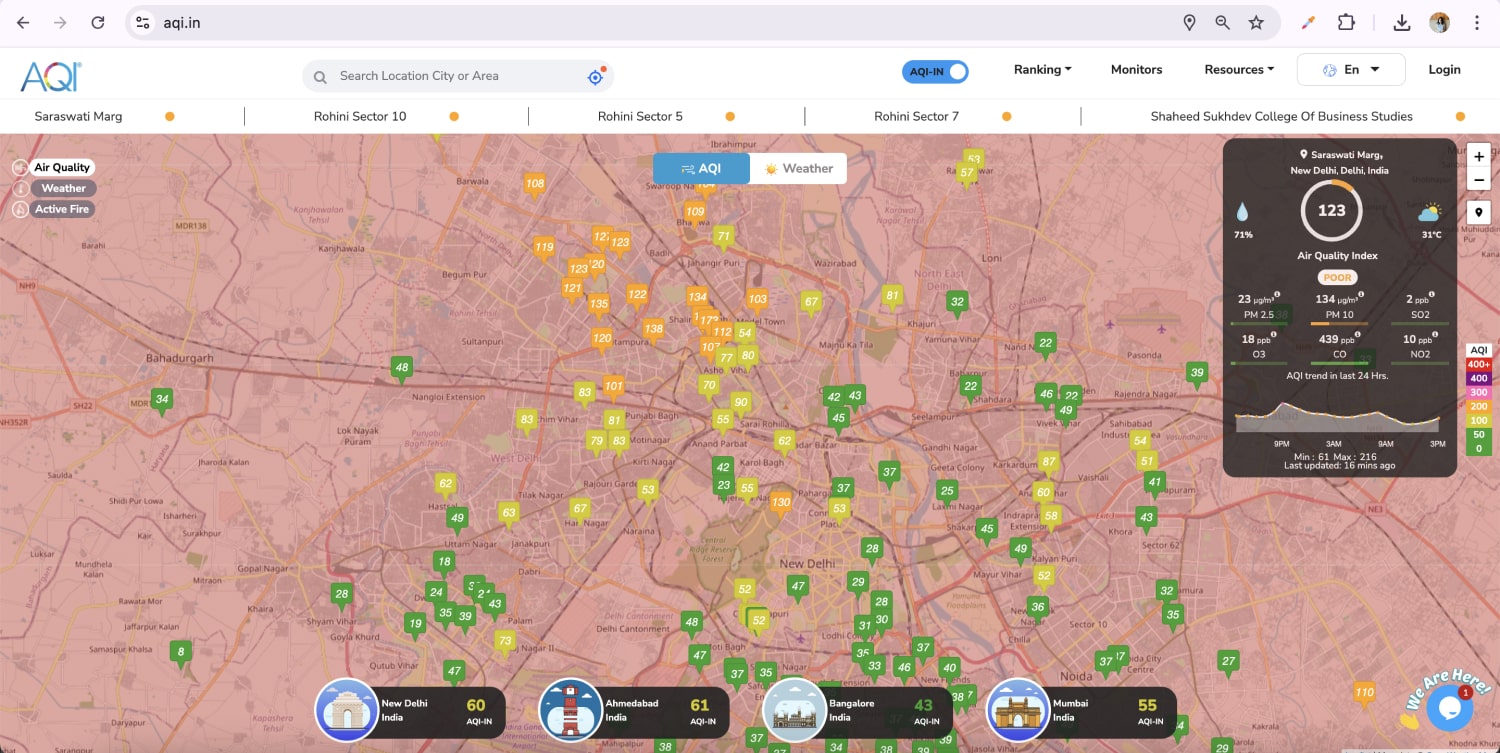Screen dimensions: 1500x753
Task: Click info icon beside PM 10 value
Action: (x=1361, y=295)
